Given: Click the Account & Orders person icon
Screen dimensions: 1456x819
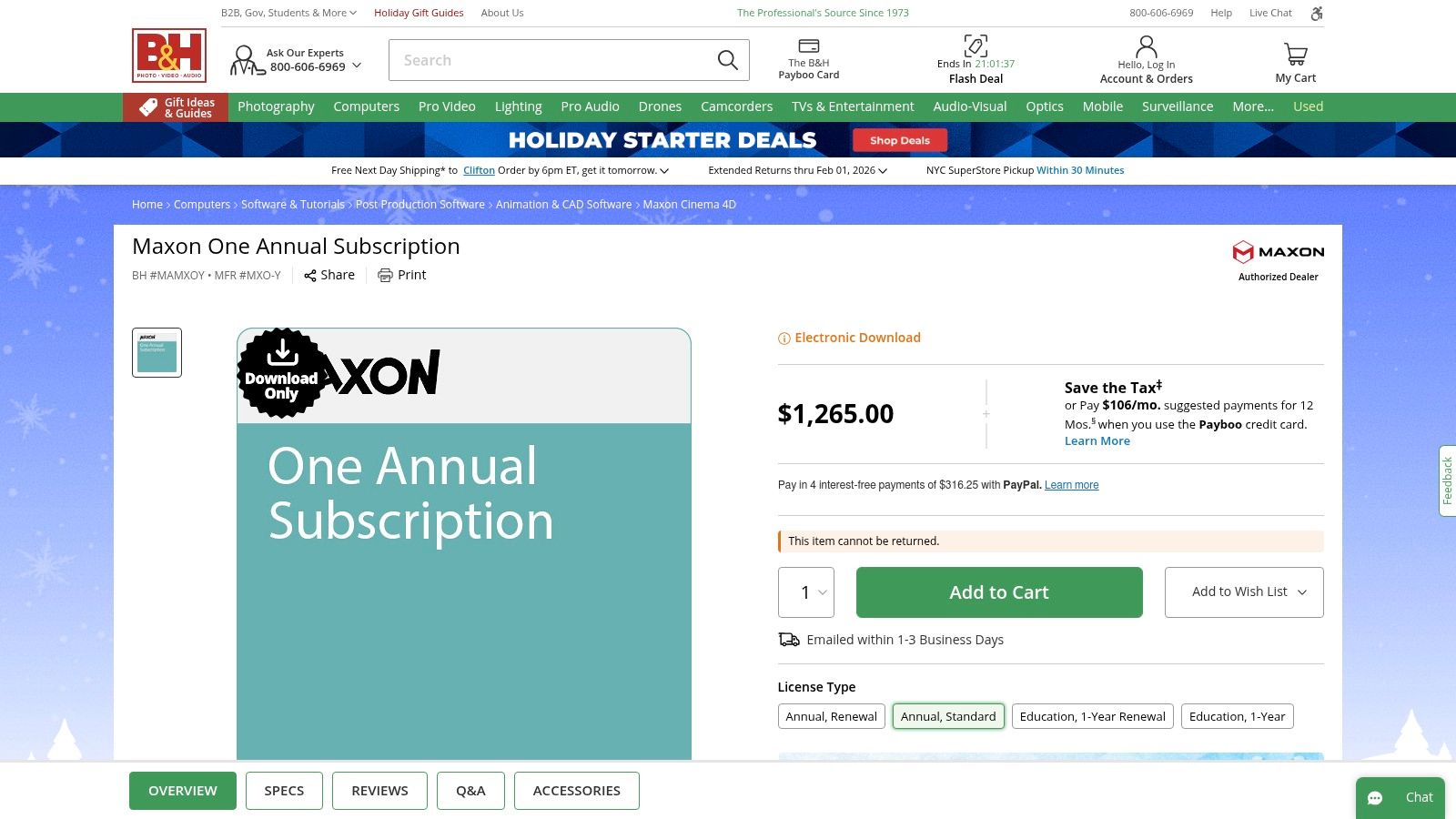Looking at the screenshot, I should click(1146, 46).
